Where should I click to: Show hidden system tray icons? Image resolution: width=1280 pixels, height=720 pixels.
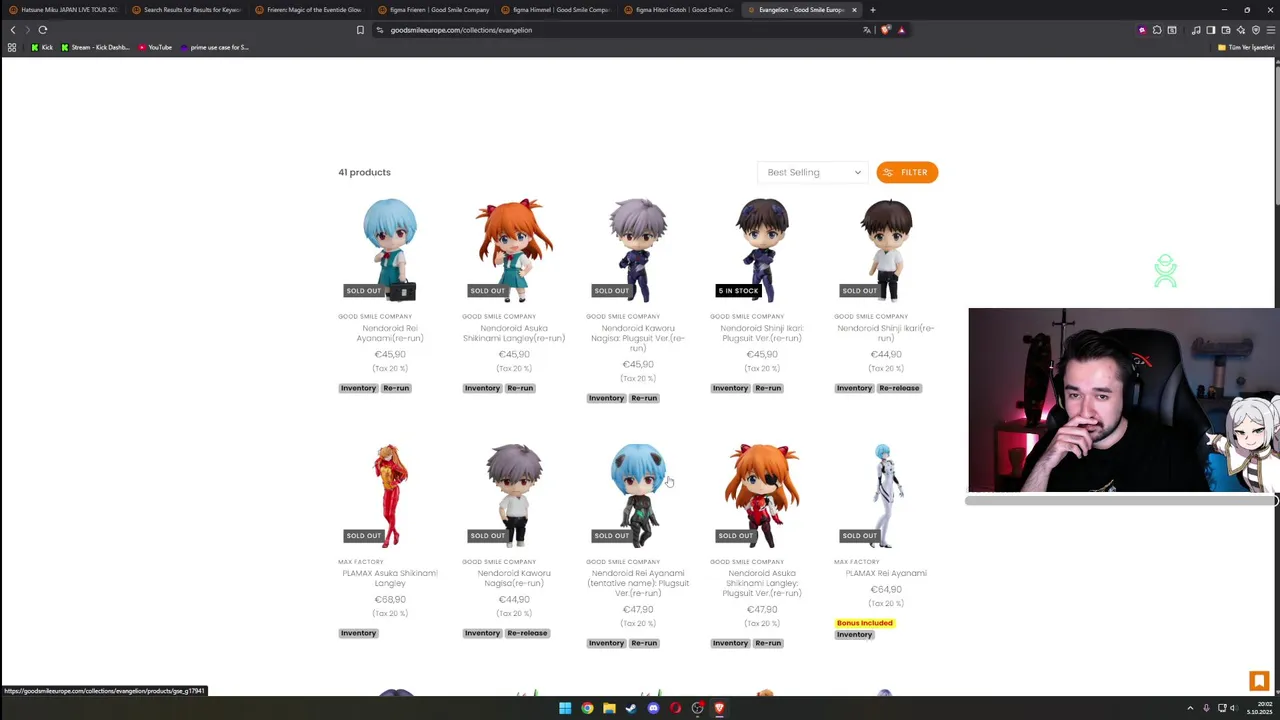[1190, 708]
